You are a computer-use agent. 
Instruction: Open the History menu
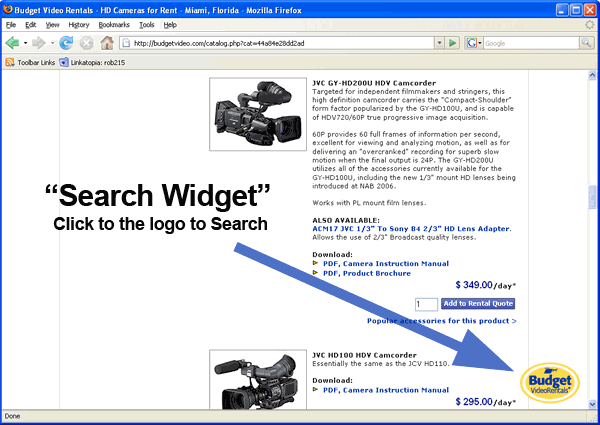tap(79, 25)
